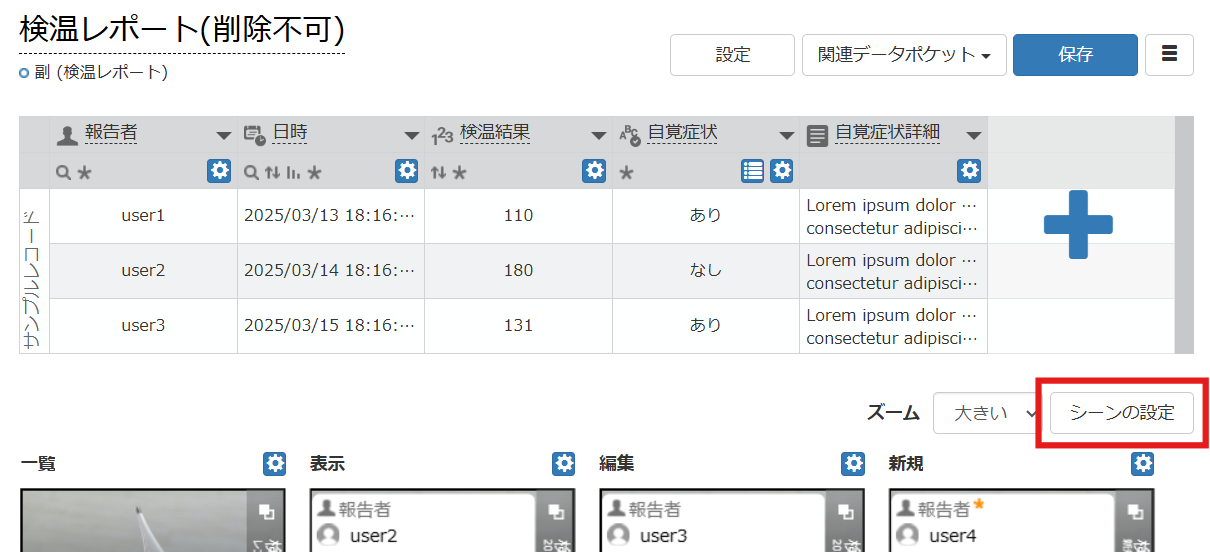1210x552 pixels.
Task: Click the 2025/03/15 date cell
Action: coord(331,325)
